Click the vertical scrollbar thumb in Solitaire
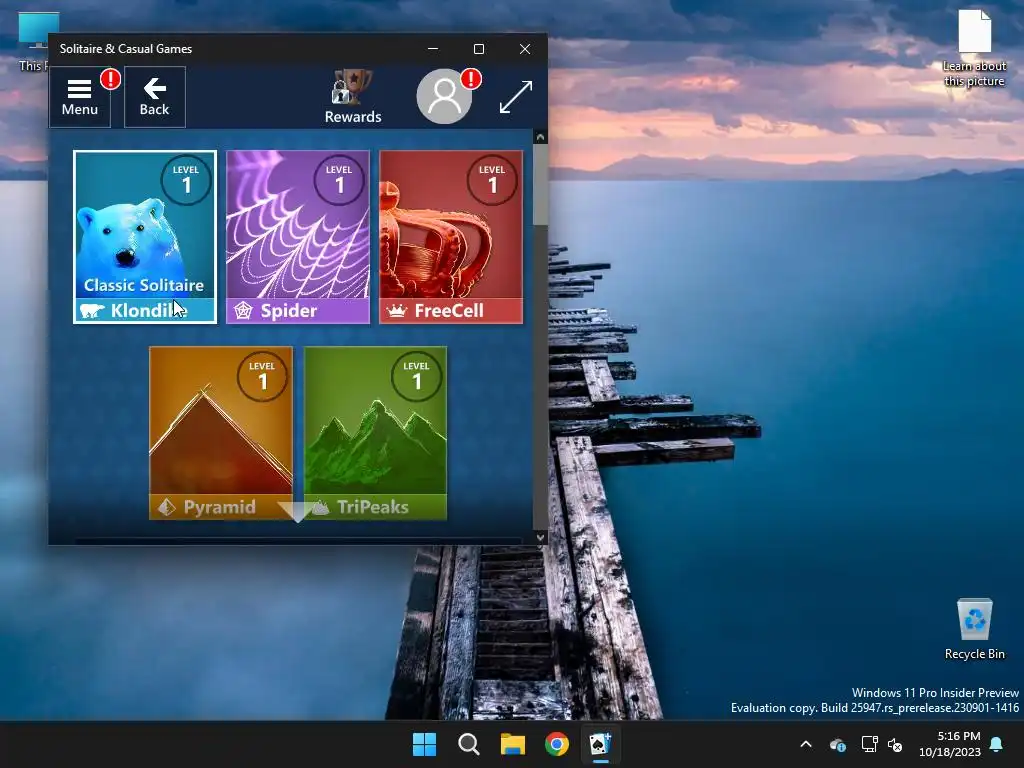Image resolution: width=1024 pixels, height=768 pixels. [x=540, y=185]
